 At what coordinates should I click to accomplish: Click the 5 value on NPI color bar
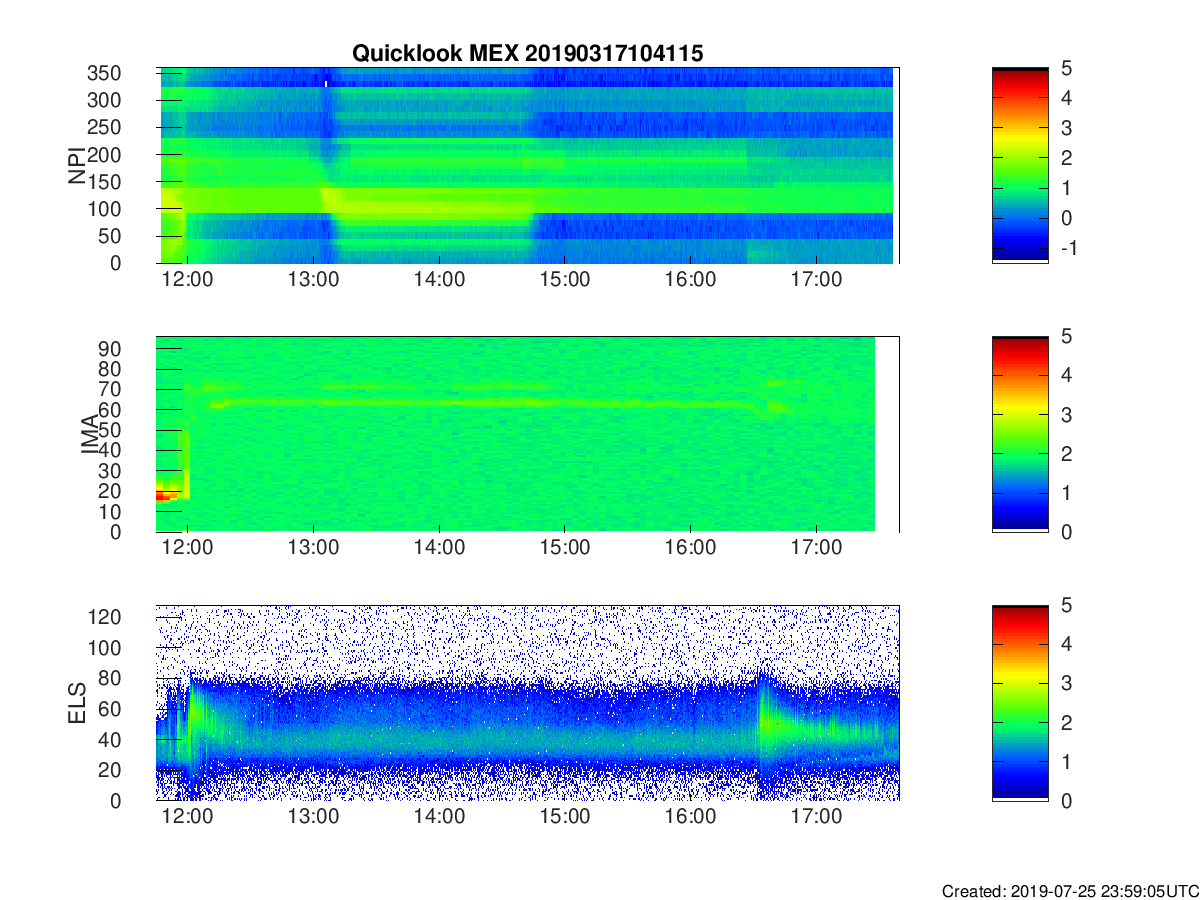coord(1065,68)
